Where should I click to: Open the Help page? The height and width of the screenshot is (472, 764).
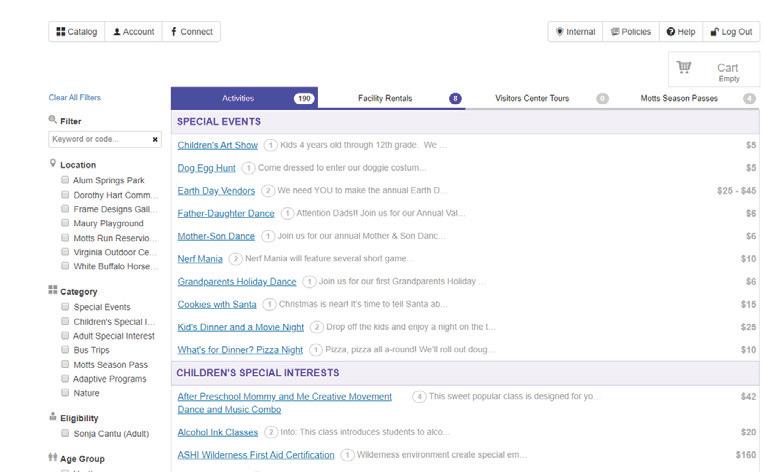click(681, 32)
